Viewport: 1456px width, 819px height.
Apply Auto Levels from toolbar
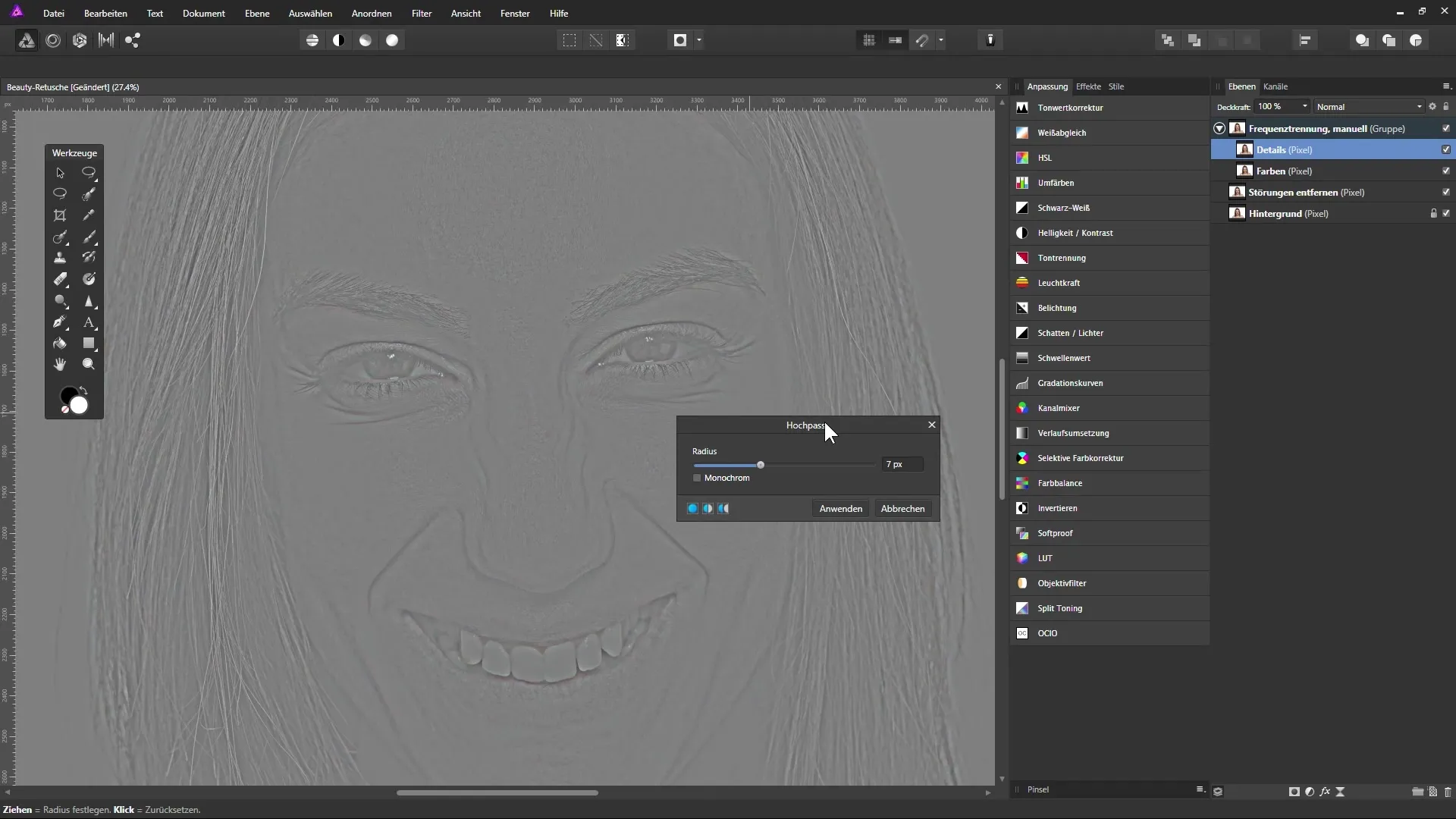coord(312,40)
